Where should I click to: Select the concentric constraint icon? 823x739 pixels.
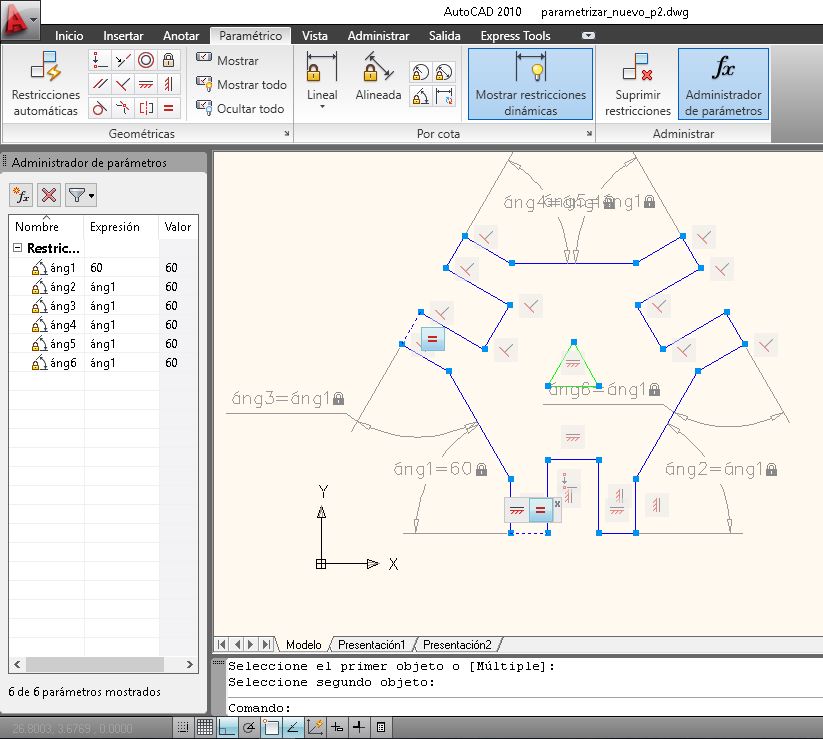tap(146, 60)
